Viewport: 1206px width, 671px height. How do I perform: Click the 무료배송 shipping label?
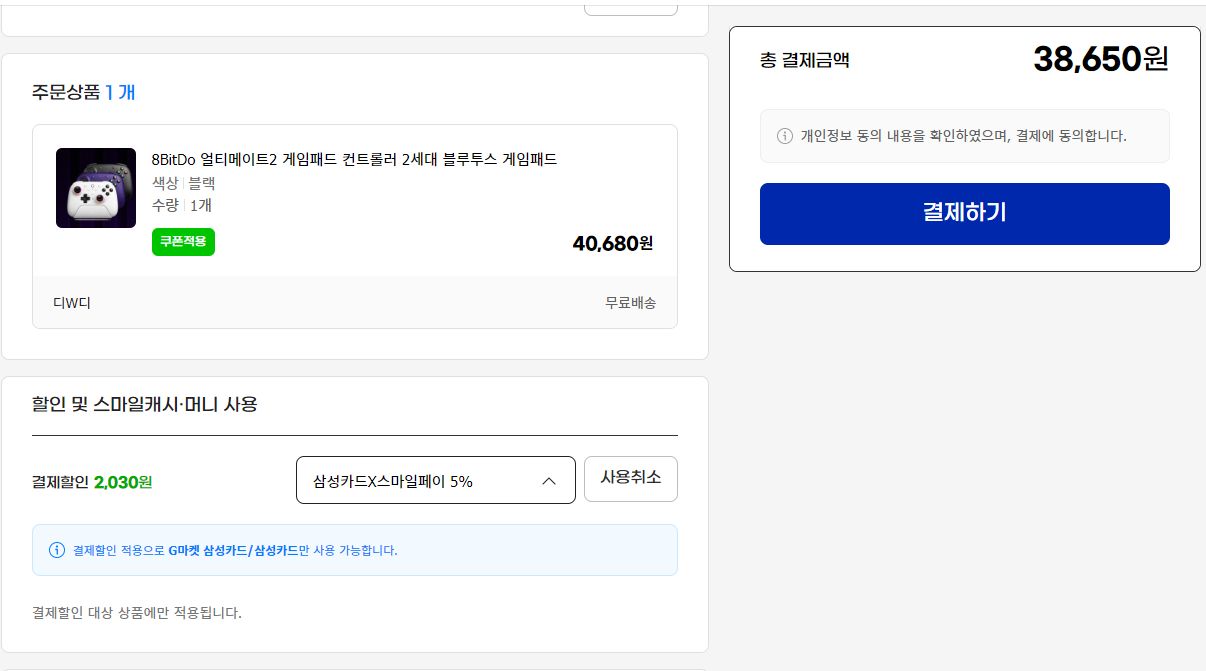[630, 302]
